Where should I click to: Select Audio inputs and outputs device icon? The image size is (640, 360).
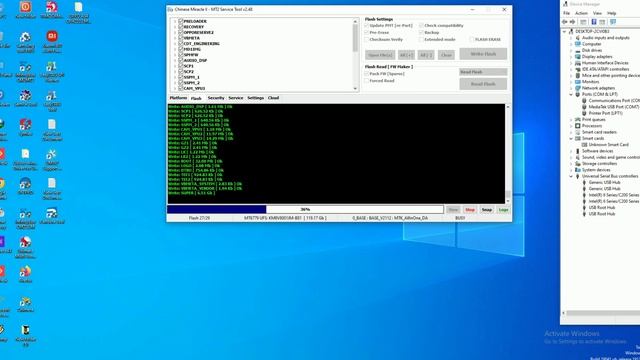578,38
